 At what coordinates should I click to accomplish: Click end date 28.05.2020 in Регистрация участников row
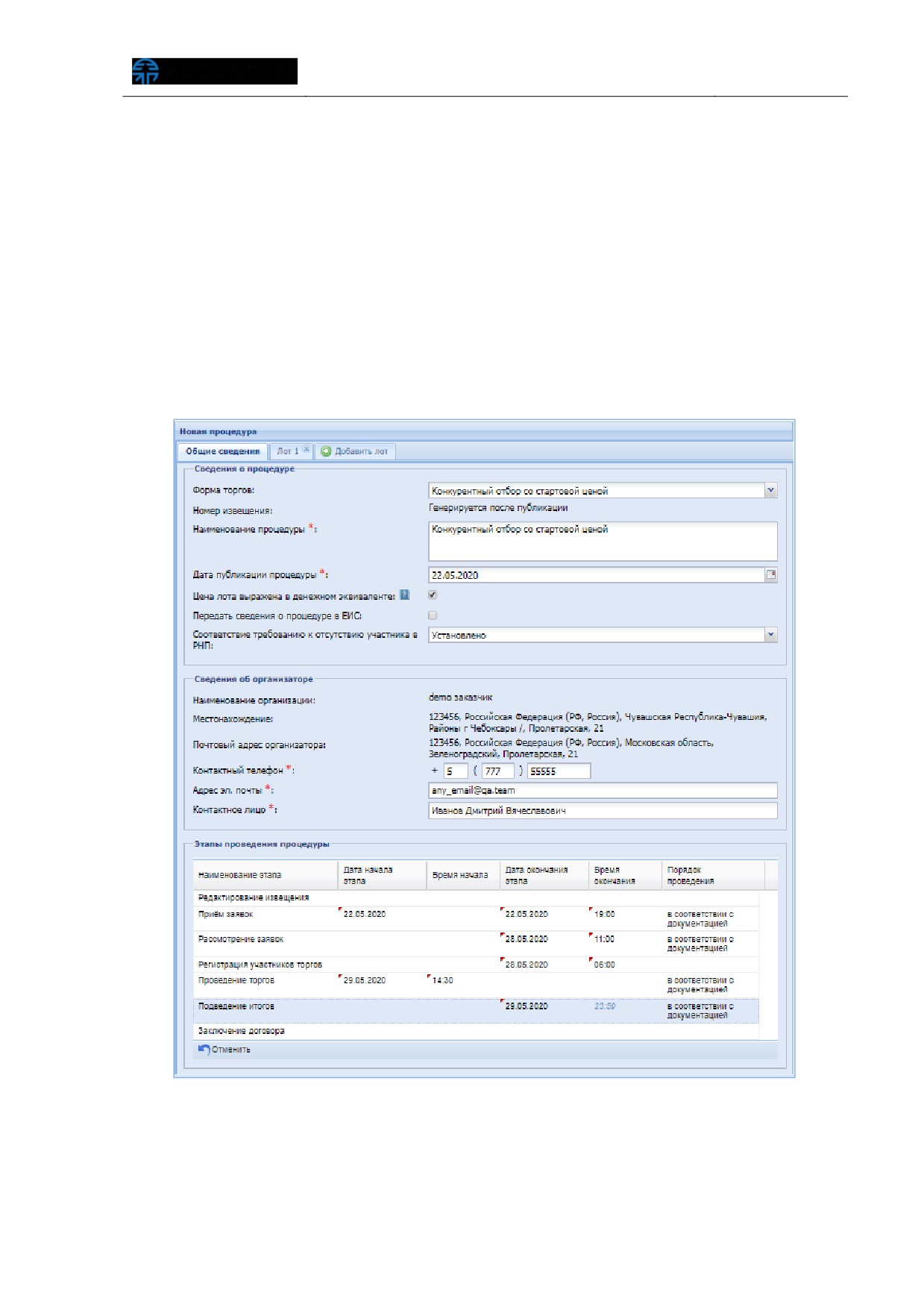[x=527, y=965]
